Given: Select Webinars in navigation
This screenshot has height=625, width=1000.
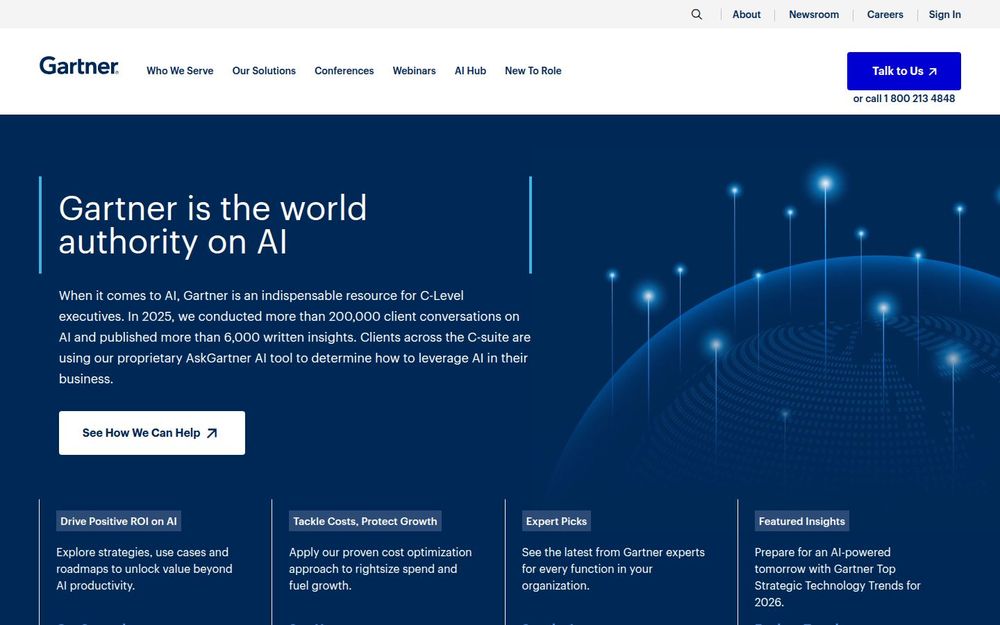Looking at the screenshot, I should (x=414, y=71).
